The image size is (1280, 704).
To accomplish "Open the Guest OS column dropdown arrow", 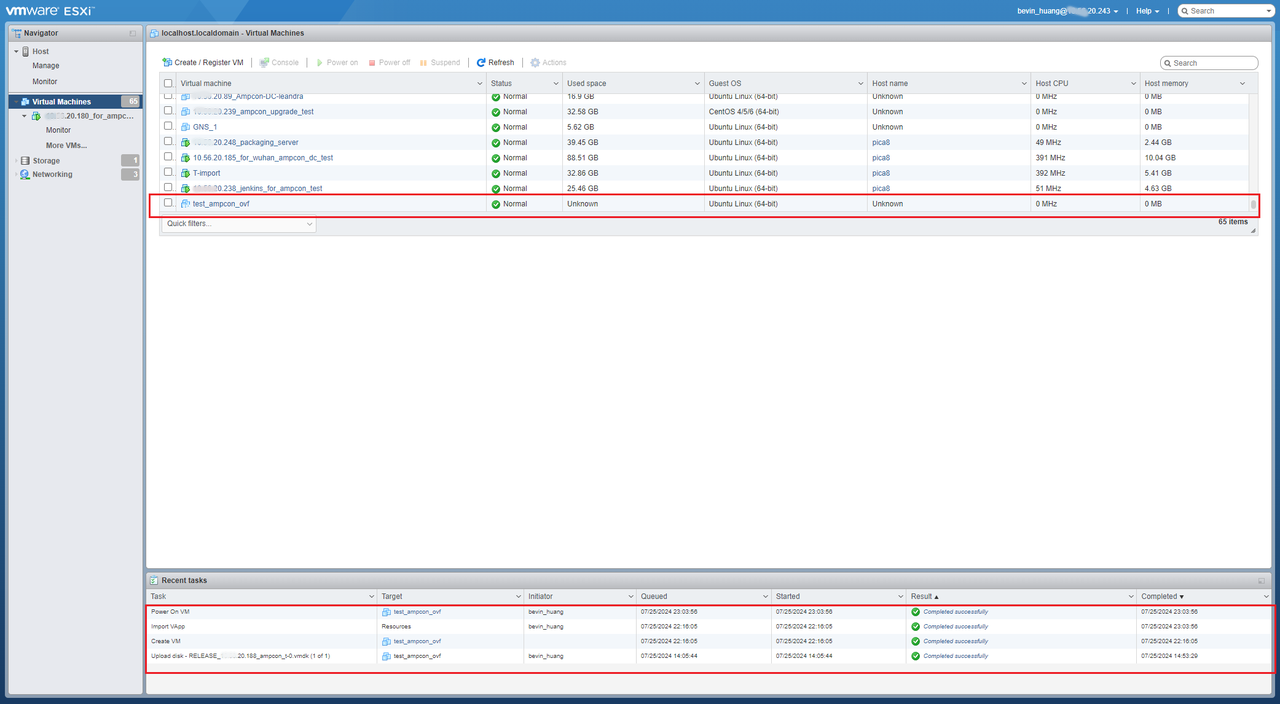I will coord(861,83).
